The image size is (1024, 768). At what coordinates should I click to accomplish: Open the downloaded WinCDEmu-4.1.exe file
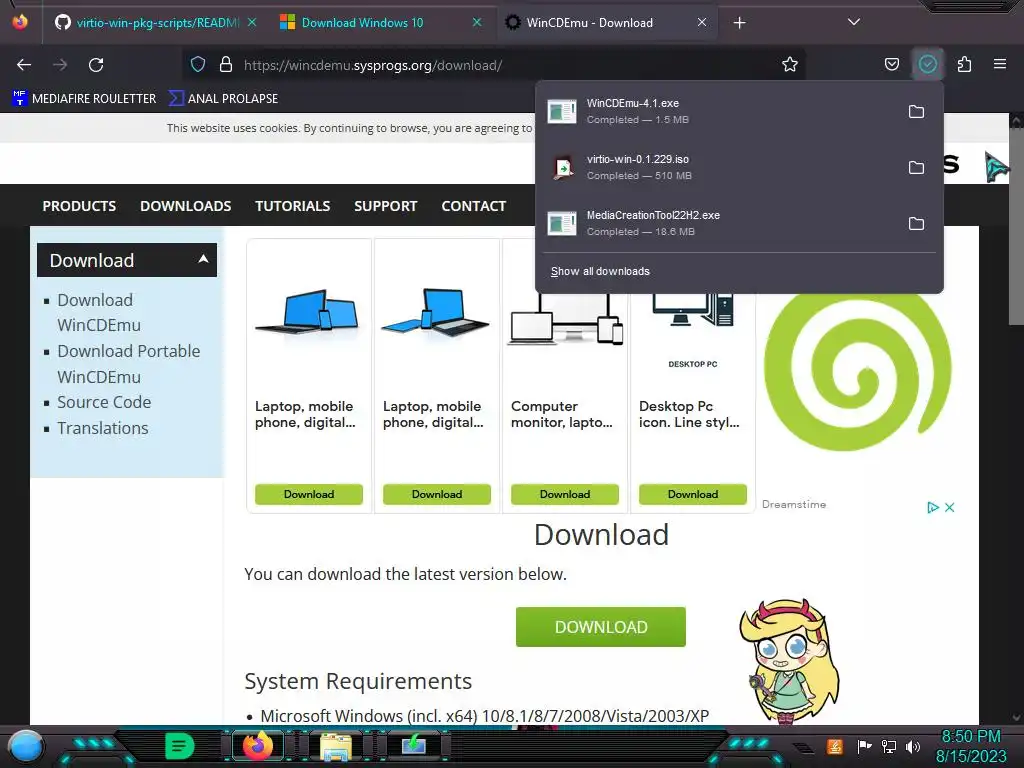(x=718, y=112)
